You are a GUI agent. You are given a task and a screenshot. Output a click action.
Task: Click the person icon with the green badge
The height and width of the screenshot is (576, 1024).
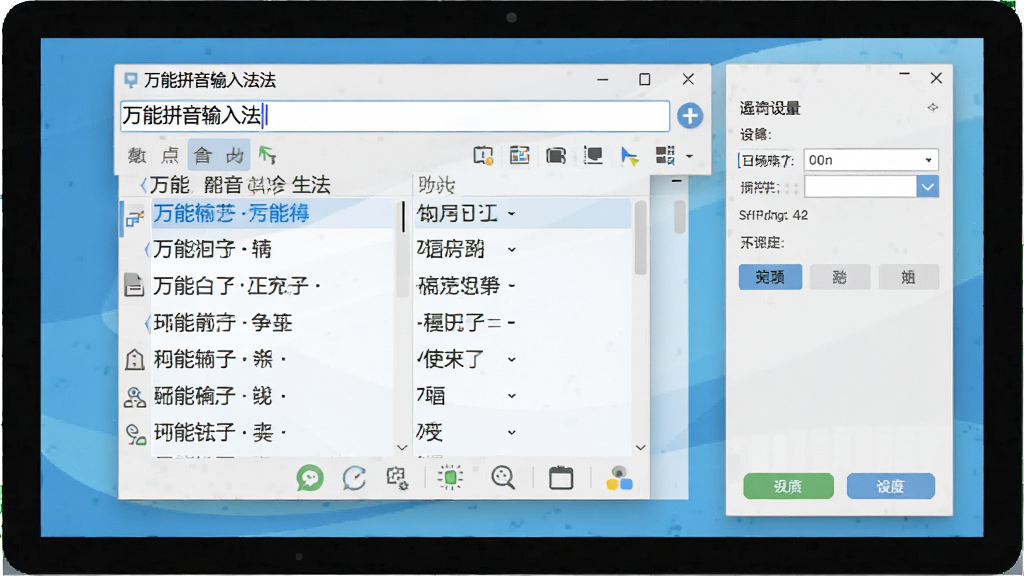click(x=135, y=434)
